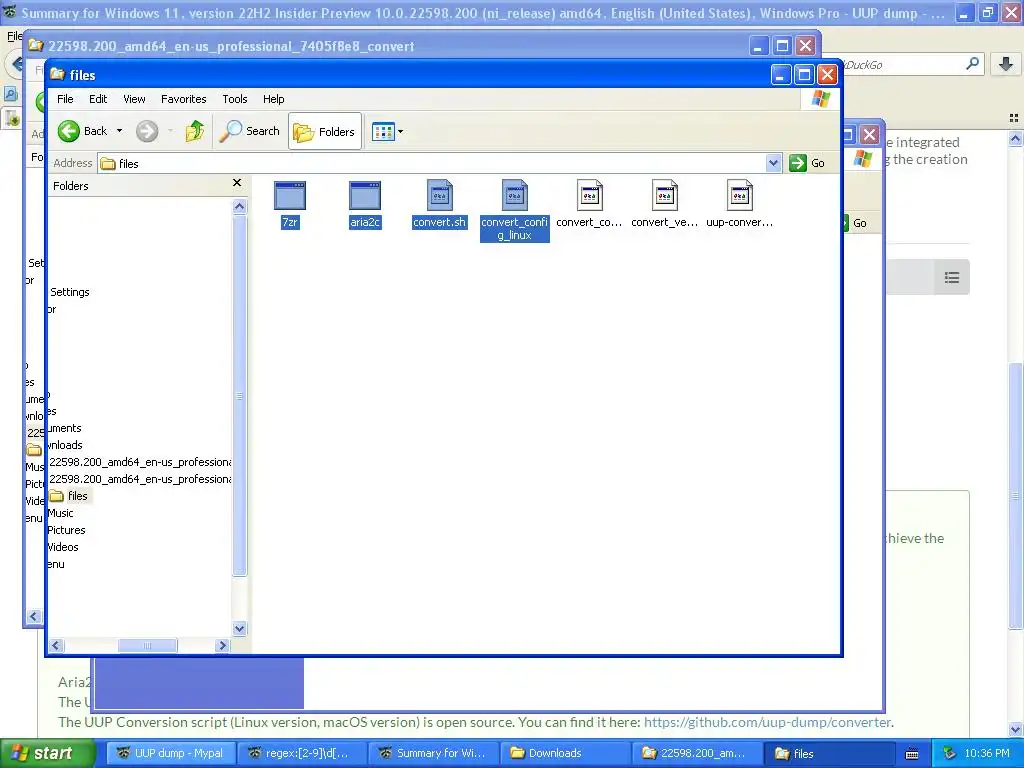Screen dimensions: 1024x768
Task: Open the Views dropdown in toolbar
Action: point(387,131)
